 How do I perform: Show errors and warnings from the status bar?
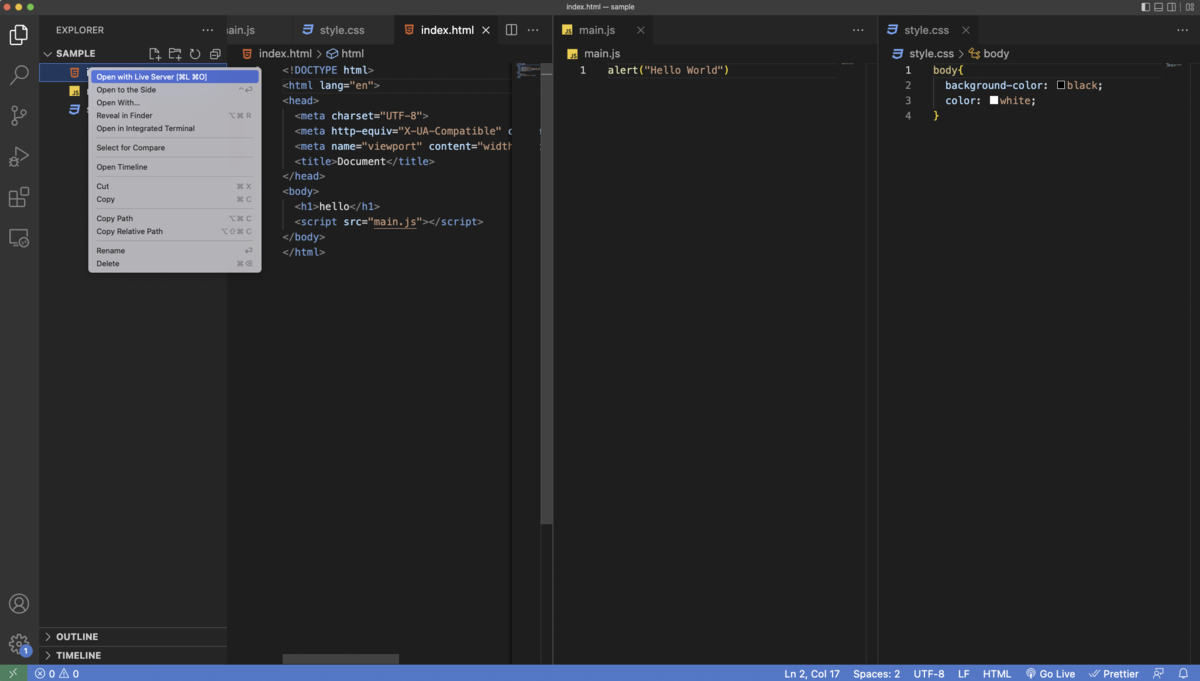57,673
